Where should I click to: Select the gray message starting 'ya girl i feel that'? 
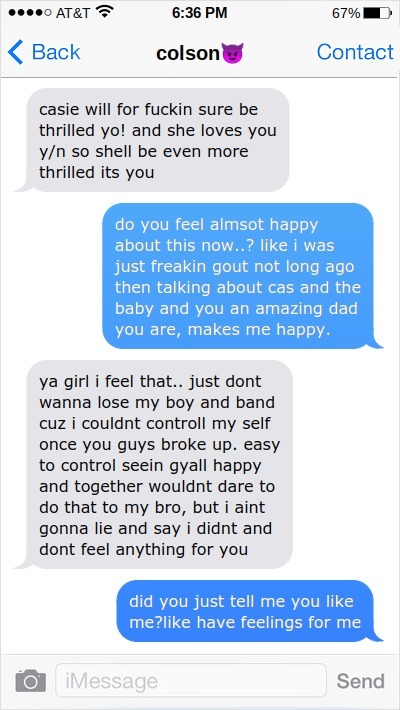pos(154,465)
